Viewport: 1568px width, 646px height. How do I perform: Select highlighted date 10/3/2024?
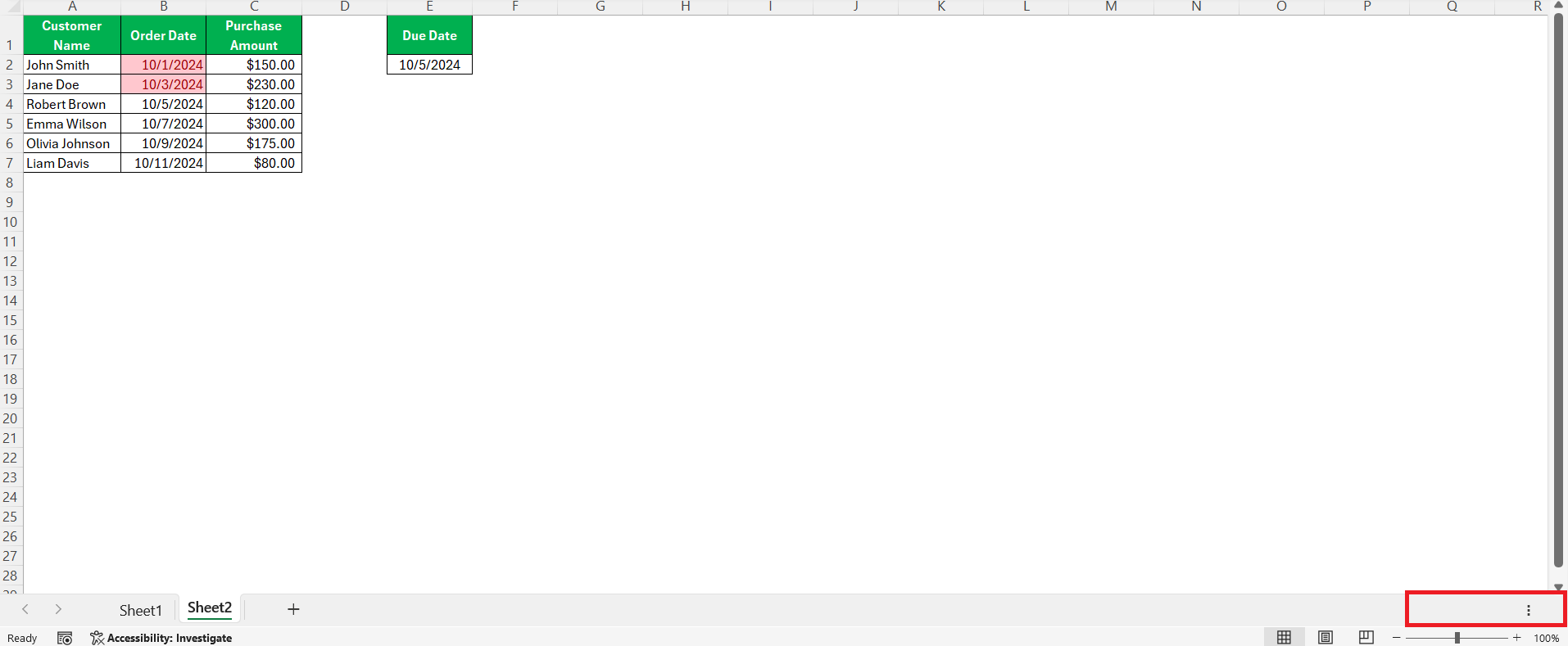pyautogui.click(x=163, y=84)
